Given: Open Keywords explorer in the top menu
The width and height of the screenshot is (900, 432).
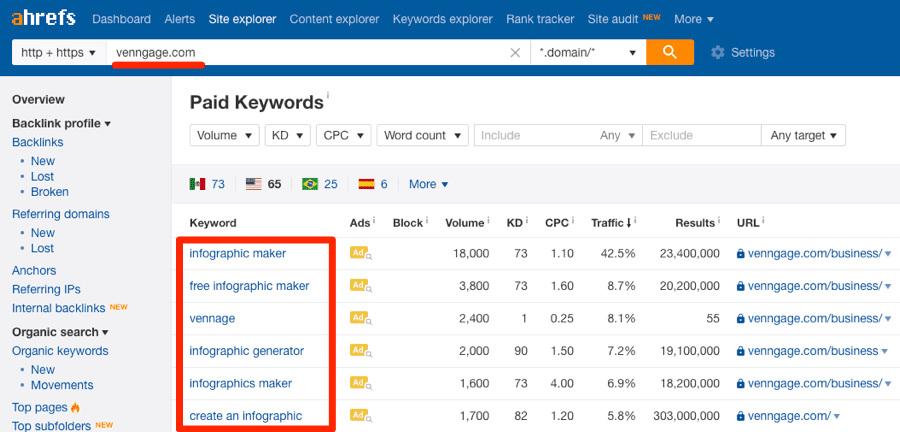Looking at the screenshot, I should 442,19.
